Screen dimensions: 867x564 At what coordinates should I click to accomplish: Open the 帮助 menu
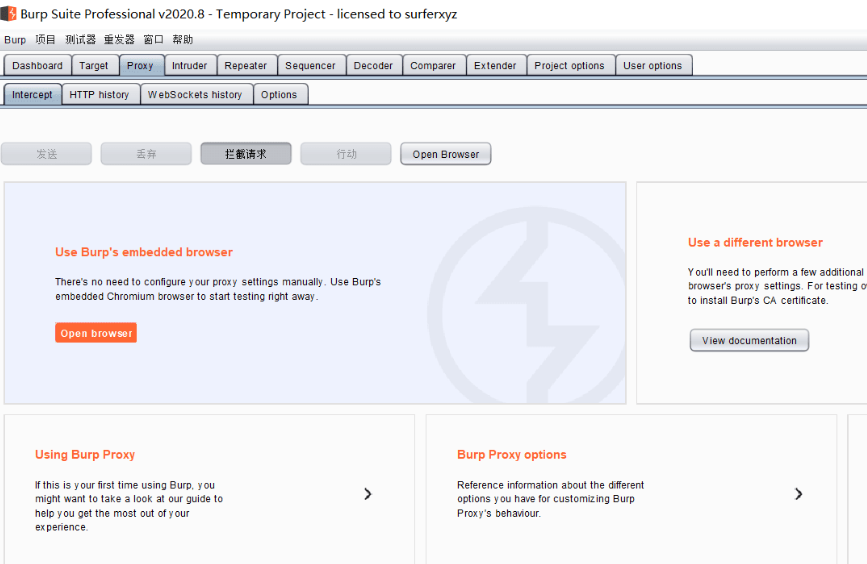click(x=182, y=40)
